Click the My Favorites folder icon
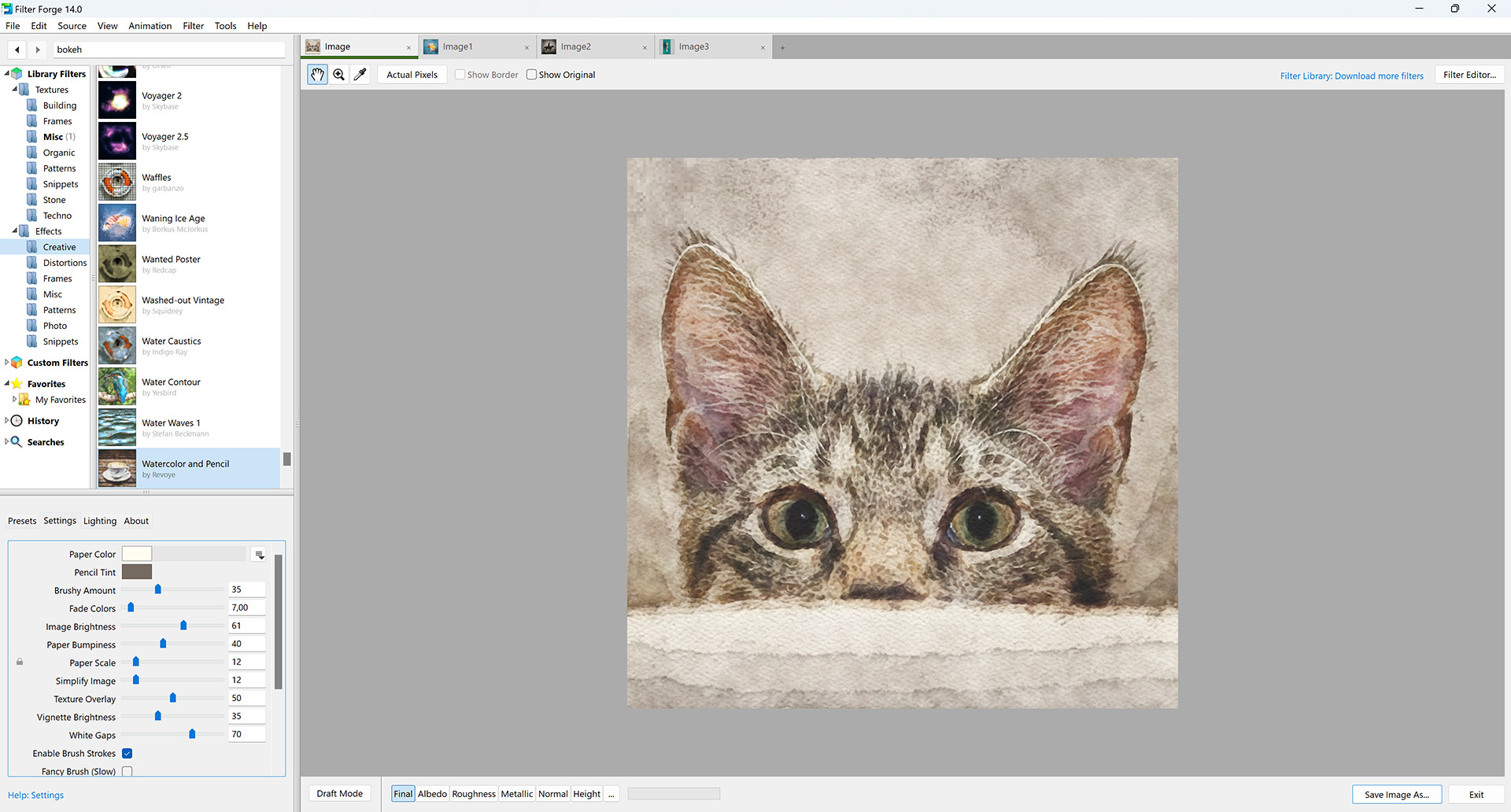This screenshot has width=1511, height=812. coord(25,400)
